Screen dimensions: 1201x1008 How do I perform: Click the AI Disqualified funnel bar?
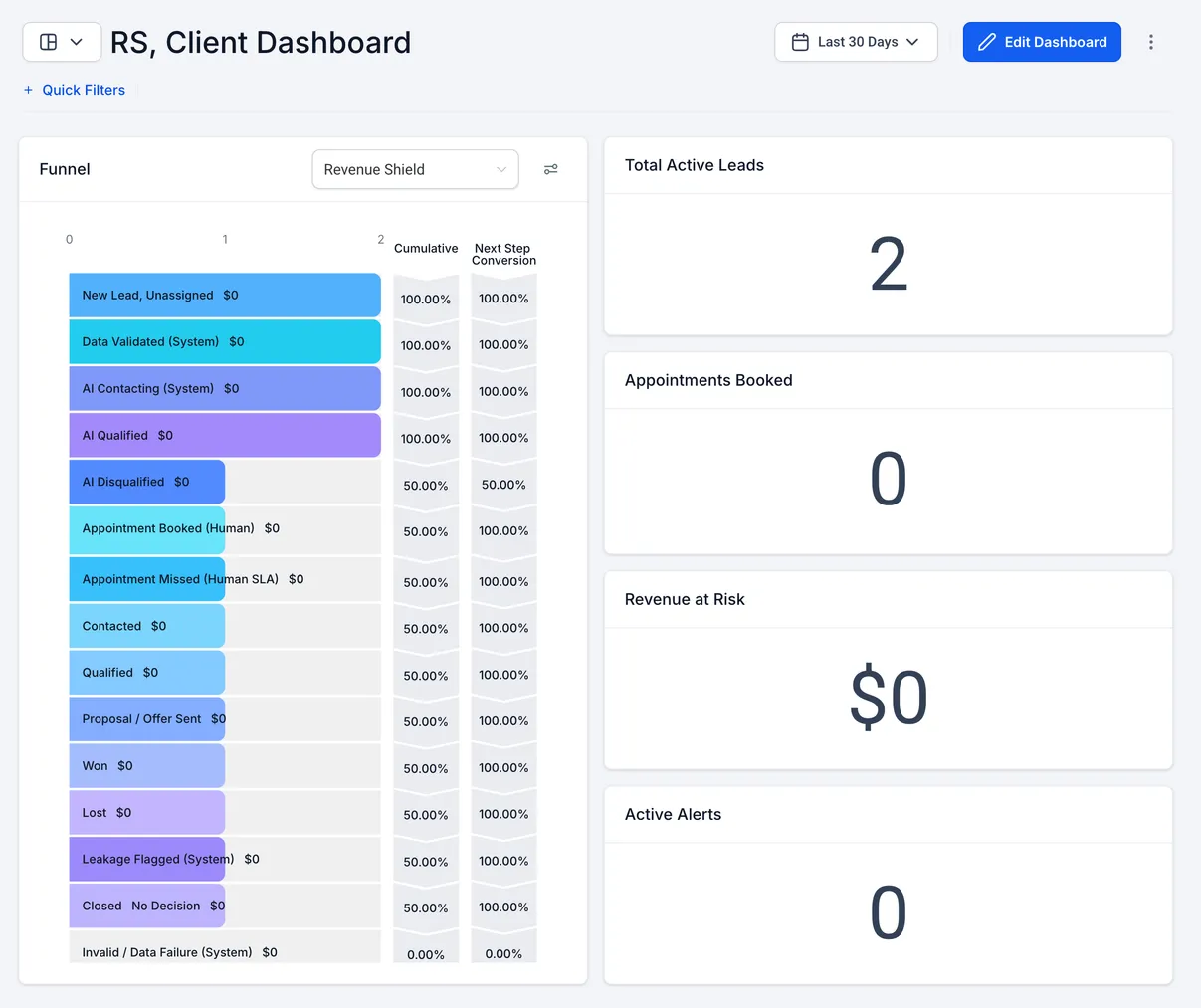[x=146, y=482]
